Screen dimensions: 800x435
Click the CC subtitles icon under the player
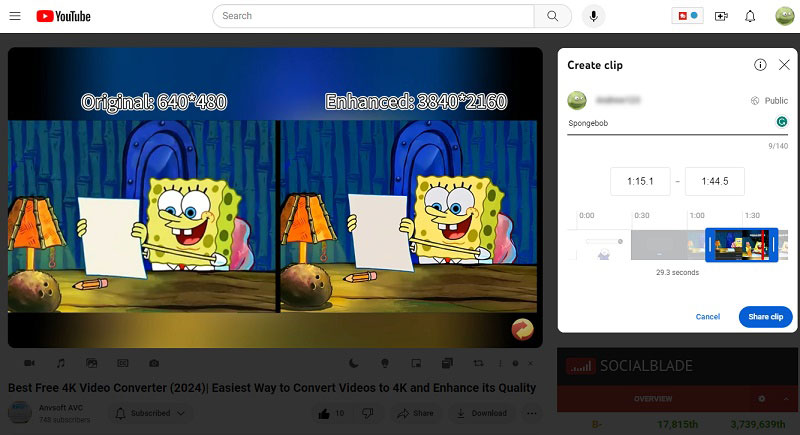pyautogui.click(x=123, y=363)
